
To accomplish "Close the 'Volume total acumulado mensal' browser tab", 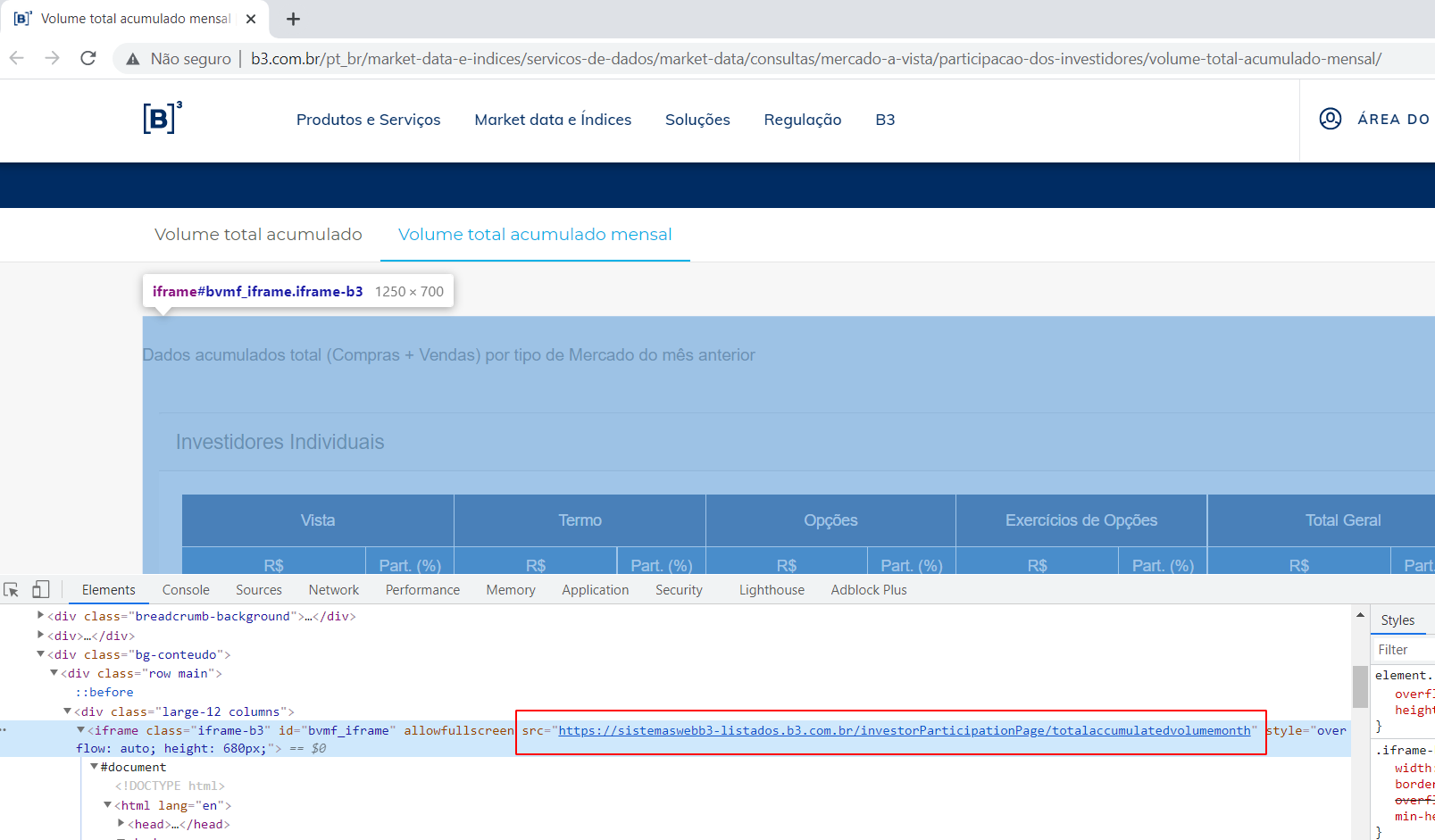I will [251, 19].
